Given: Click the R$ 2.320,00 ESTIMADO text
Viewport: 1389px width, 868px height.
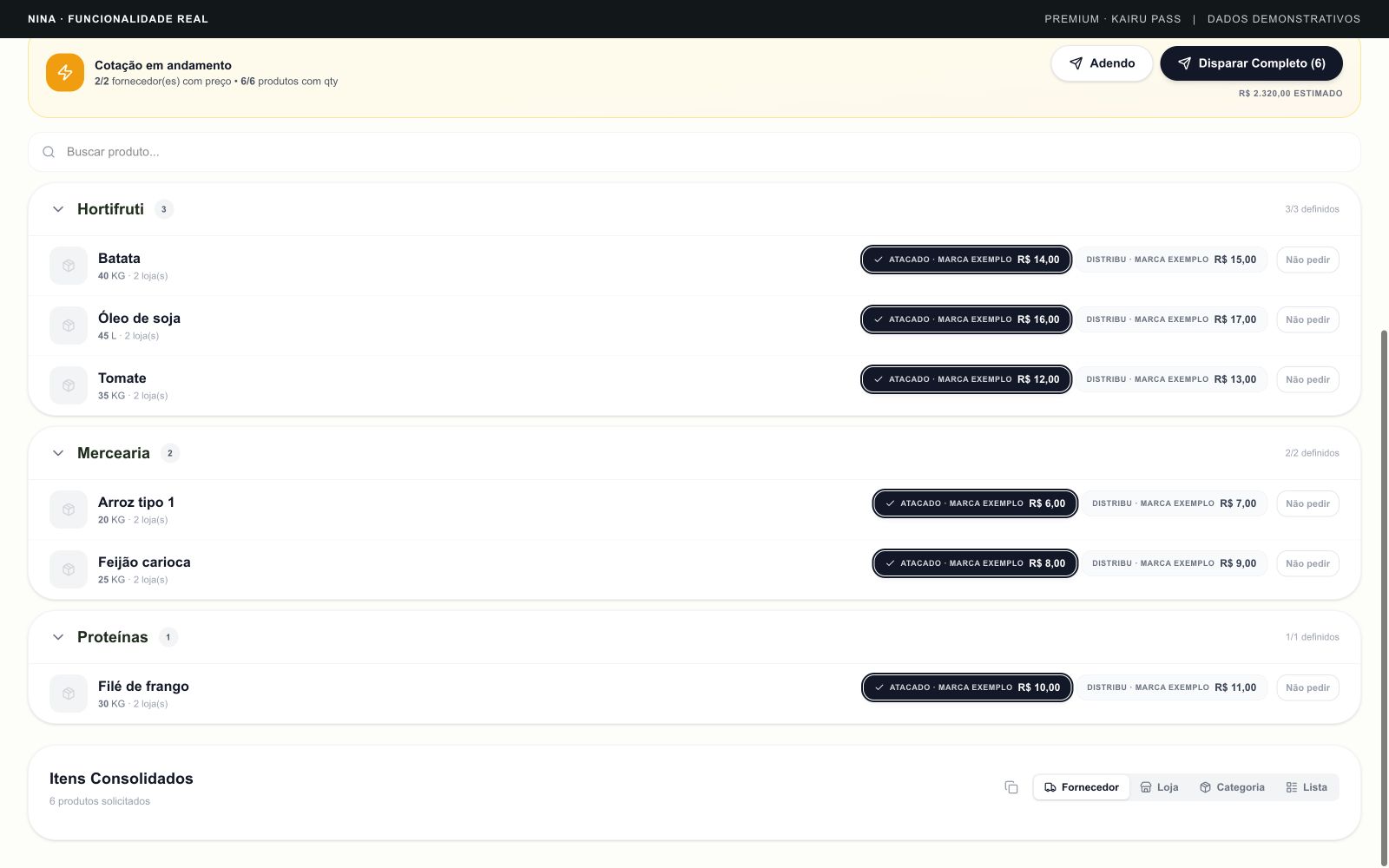Looking at the screenshot, I should pos(1290,94).
